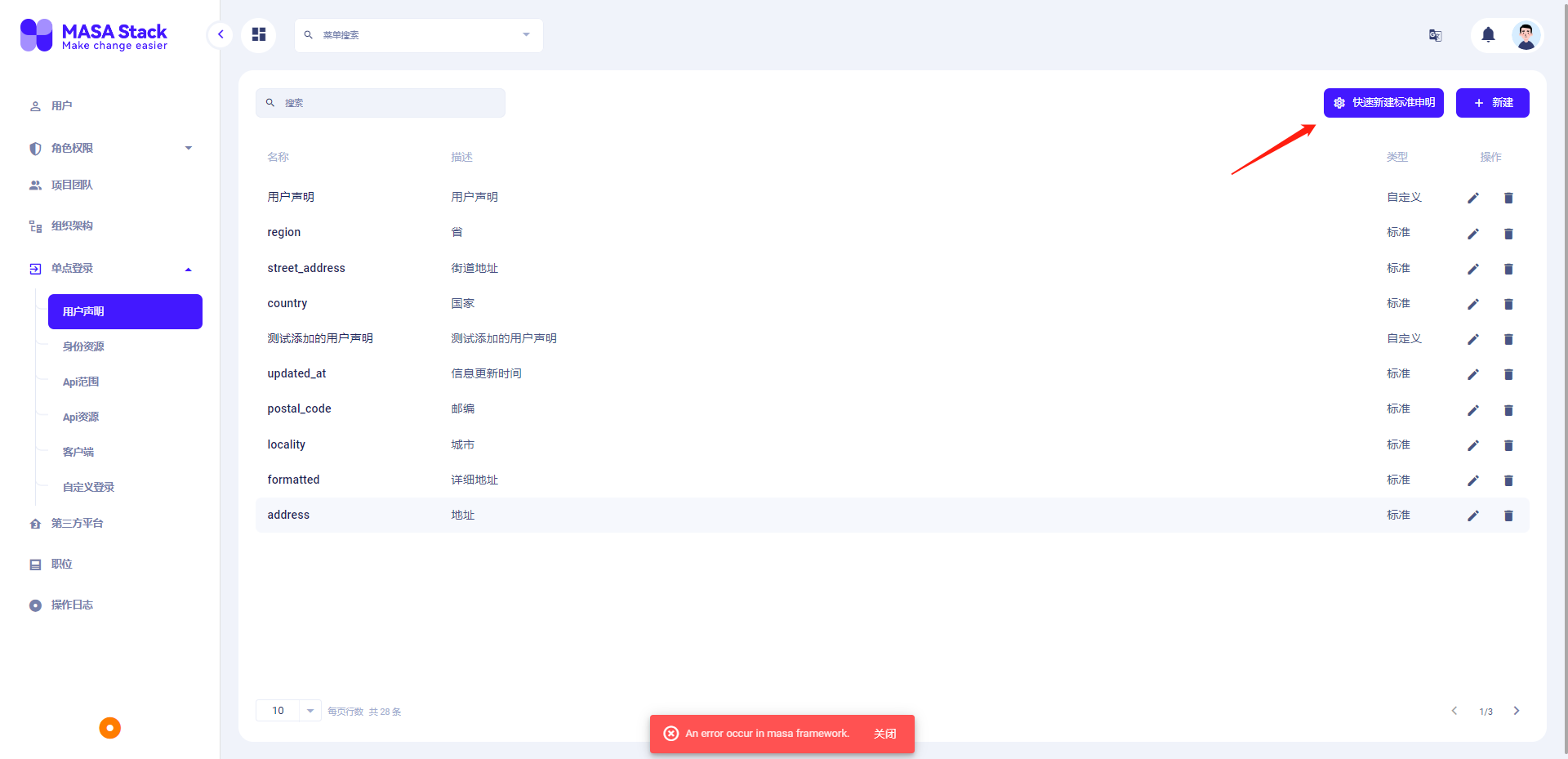The image size is (1568, 759).
Task: Select the 客户端 menu item
Action: pyautogui.click(x=78, y=451)
